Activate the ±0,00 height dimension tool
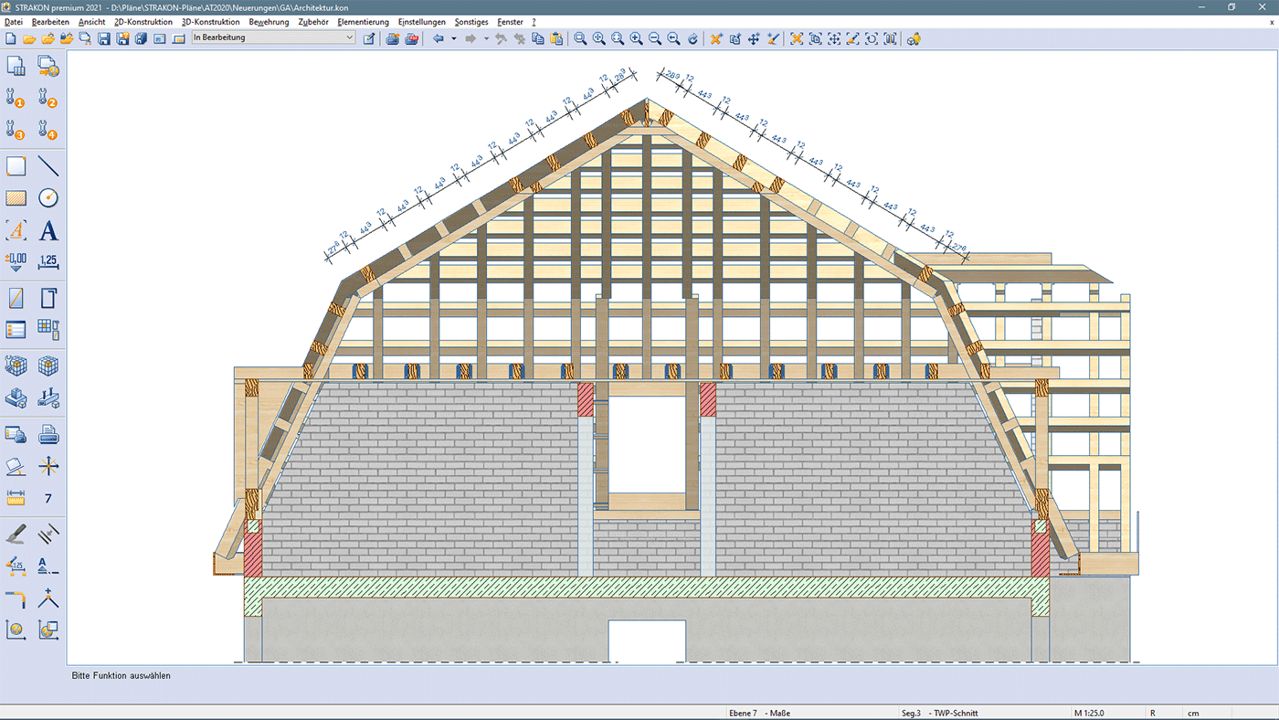 16,262
